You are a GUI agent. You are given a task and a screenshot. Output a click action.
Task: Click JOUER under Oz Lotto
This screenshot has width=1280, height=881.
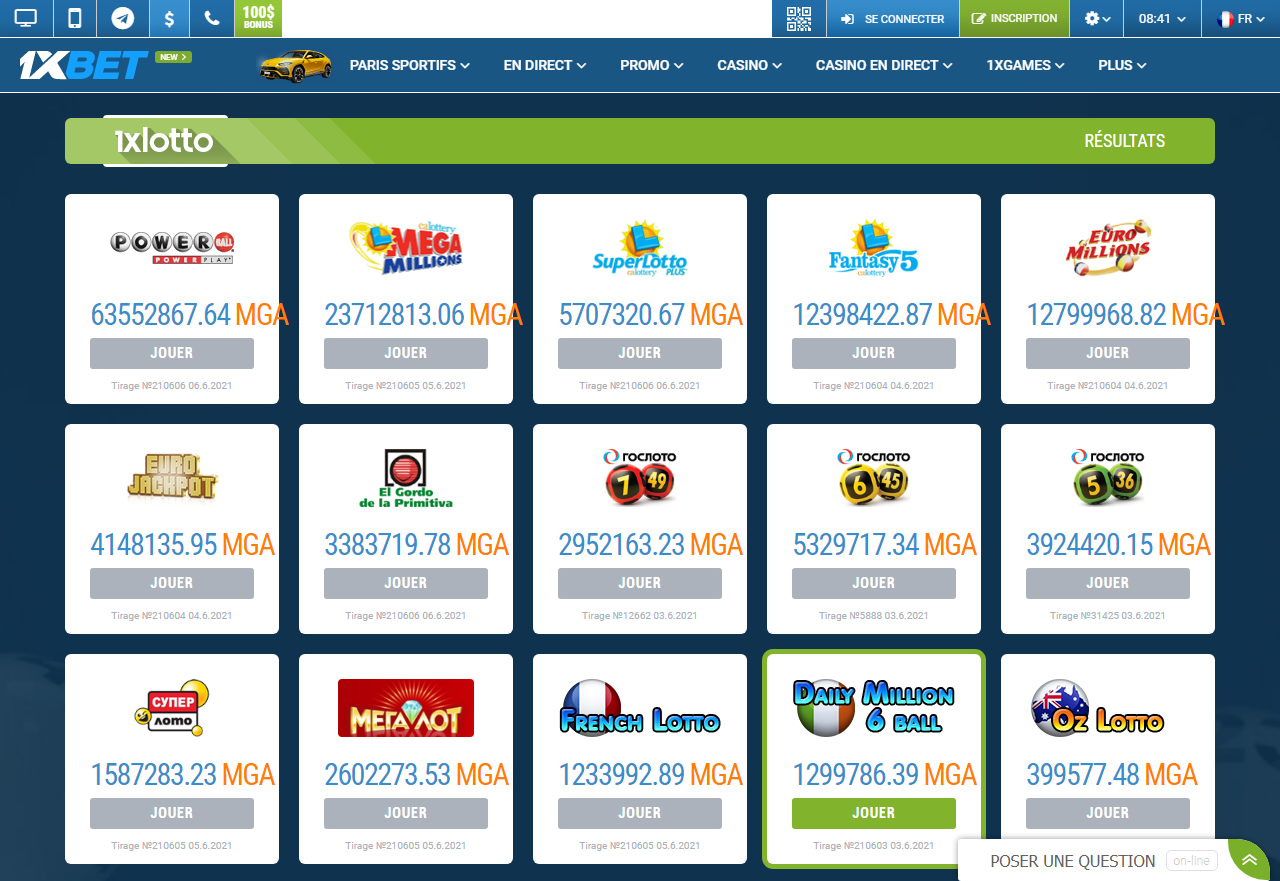[1108, 813]
